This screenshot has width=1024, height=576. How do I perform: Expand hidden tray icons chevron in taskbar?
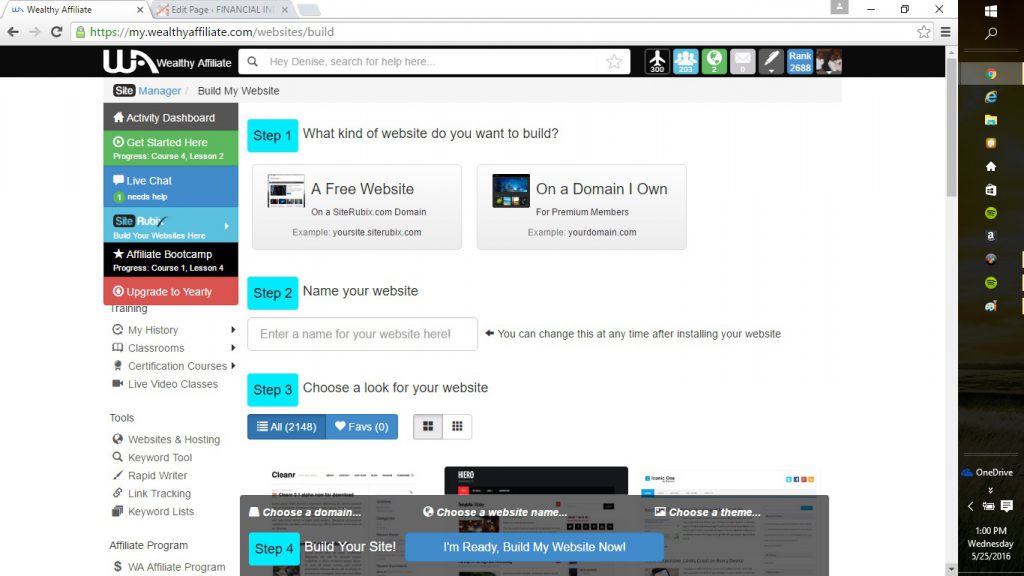tap(970, 506)
